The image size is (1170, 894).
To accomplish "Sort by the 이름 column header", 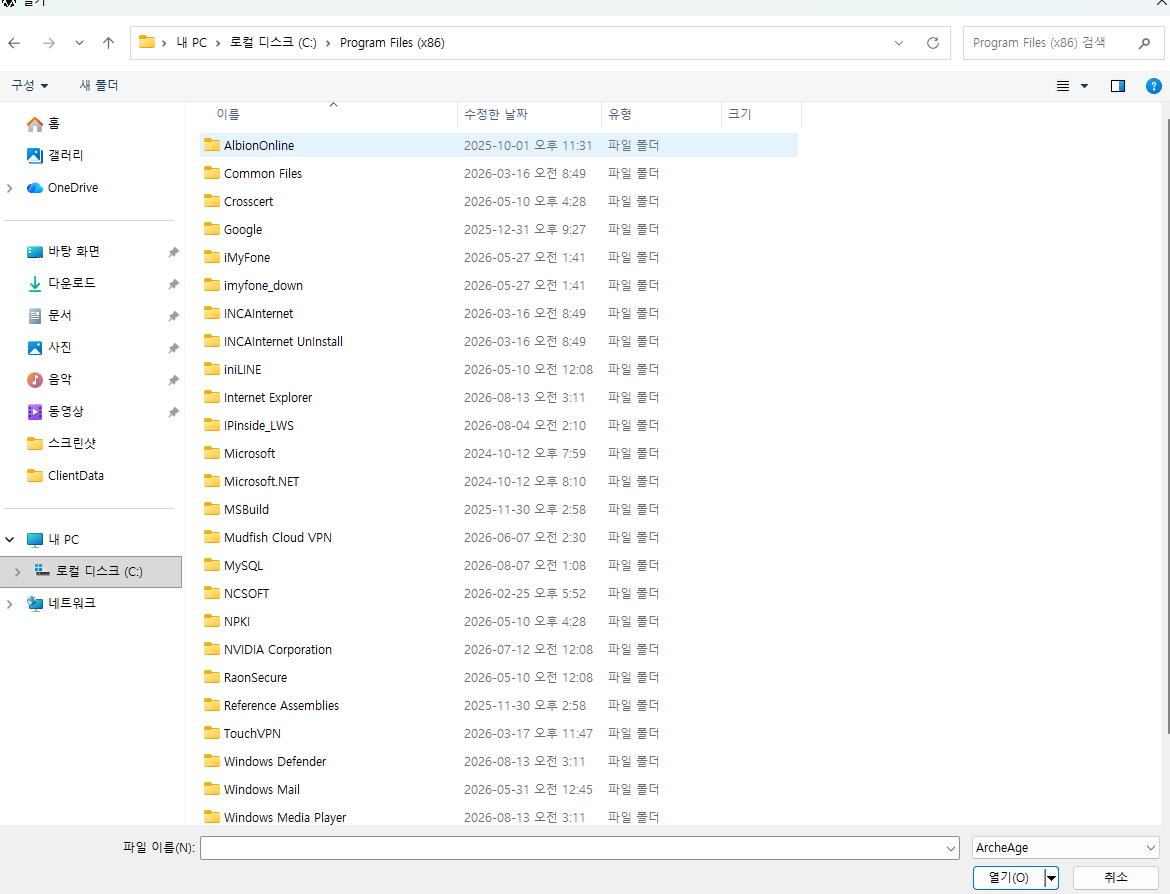I will tap(228, 114).
